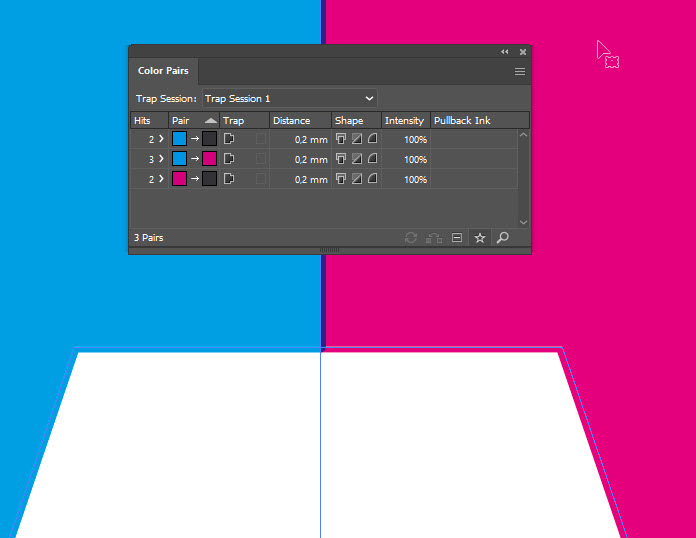Click the first shape icon in magenta-to-black row

point(340,178)
